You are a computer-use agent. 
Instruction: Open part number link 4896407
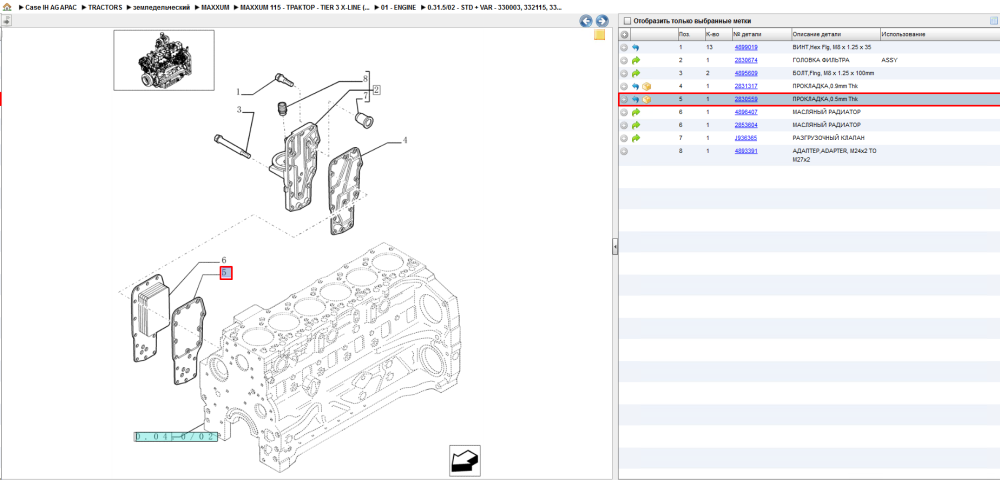pos(746,112)
